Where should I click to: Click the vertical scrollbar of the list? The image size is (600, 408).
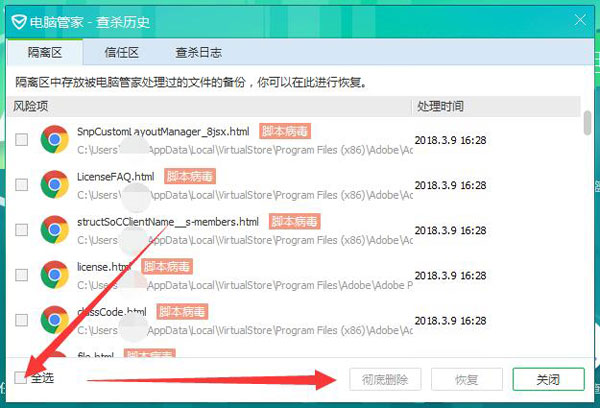(x=587, y=125)
